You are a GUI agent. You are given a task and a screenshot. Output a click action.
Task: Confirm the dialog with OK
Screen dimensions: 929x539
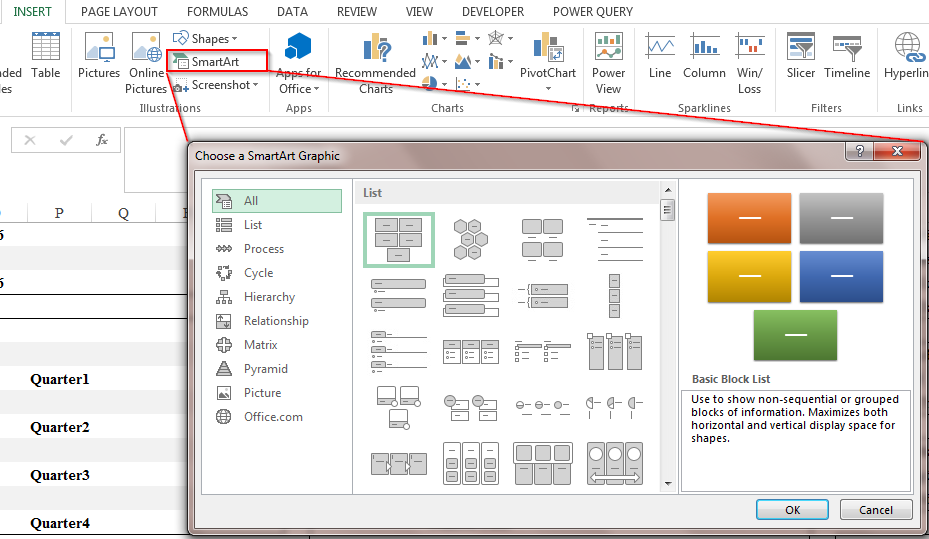792,510
